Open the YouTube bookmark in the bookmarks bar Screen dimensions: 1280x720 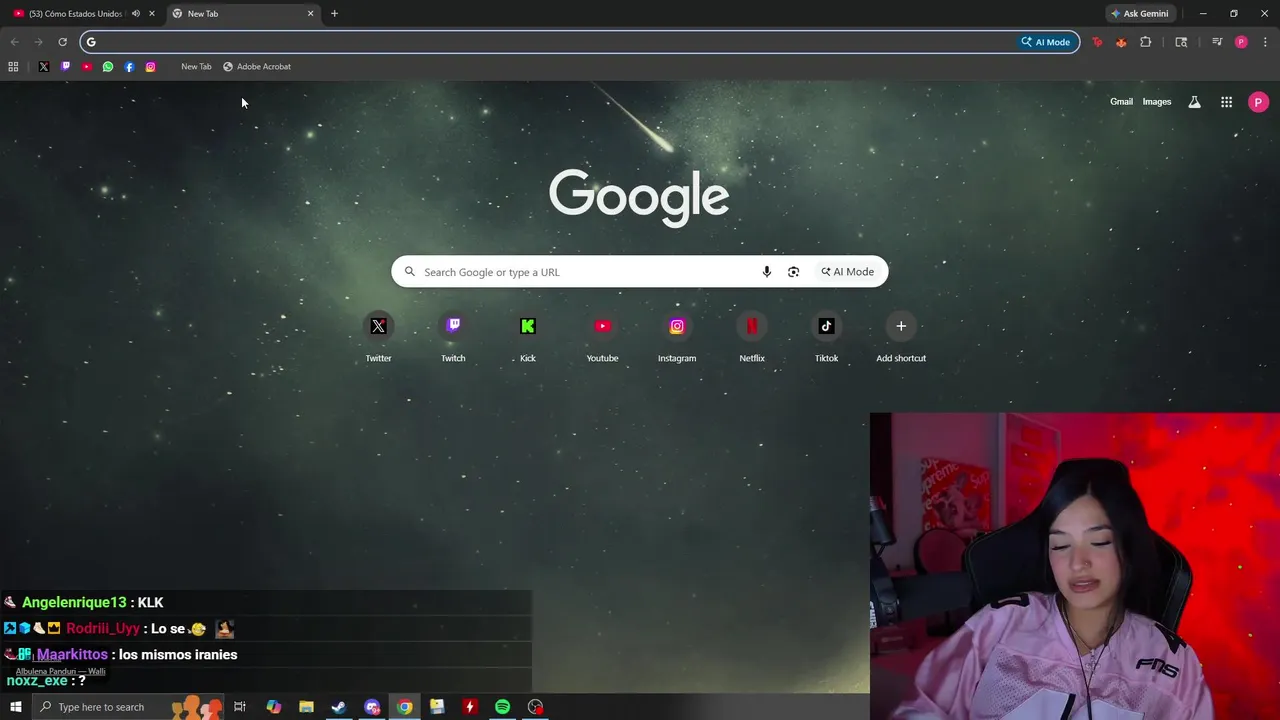(x=87, y=67)
